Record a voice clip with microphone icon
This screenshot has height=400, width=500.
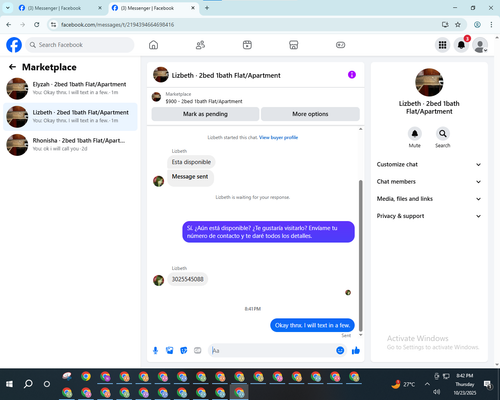pos(155,350)
